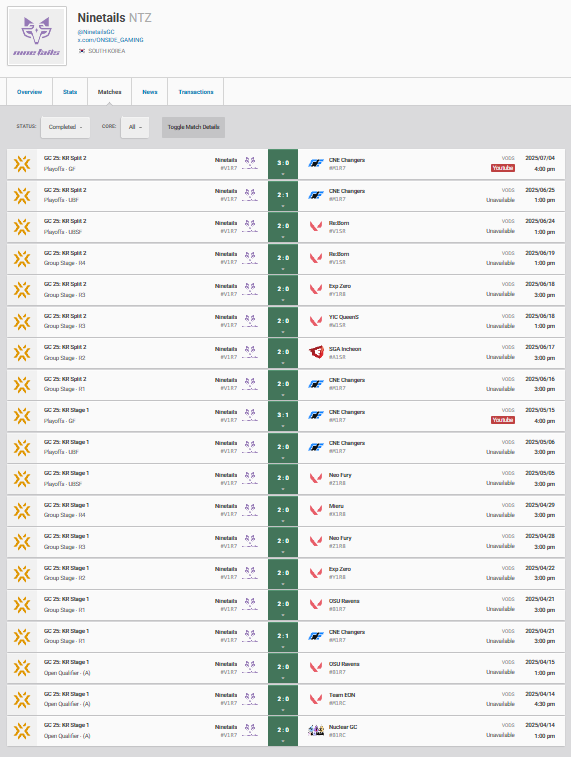Click the 4:30 pm match time
The height and width of the screenshot is (757, 571).
click(x=544, y=704)
